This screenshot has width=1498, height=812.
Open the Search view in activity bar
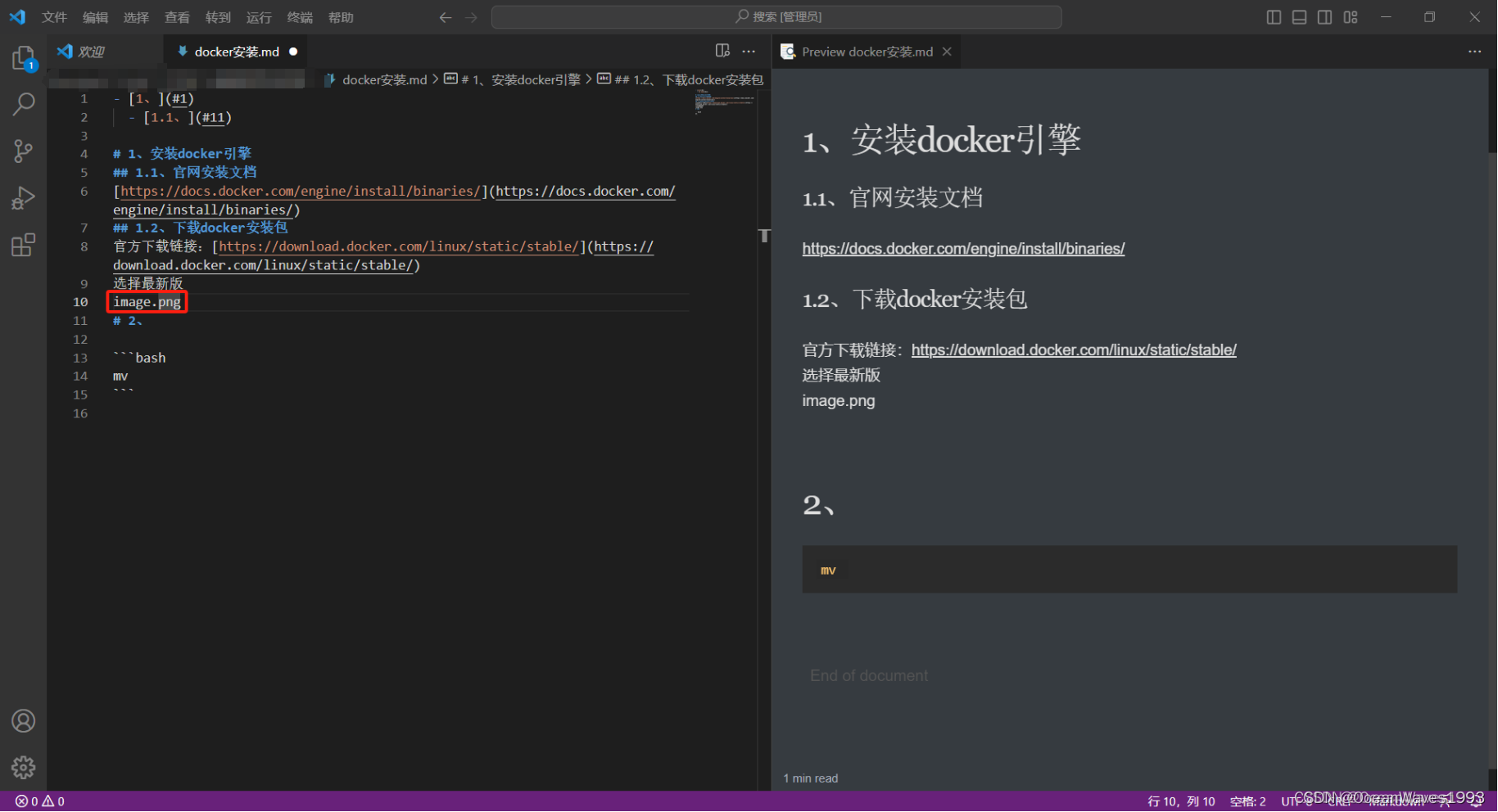coord(23,104)
